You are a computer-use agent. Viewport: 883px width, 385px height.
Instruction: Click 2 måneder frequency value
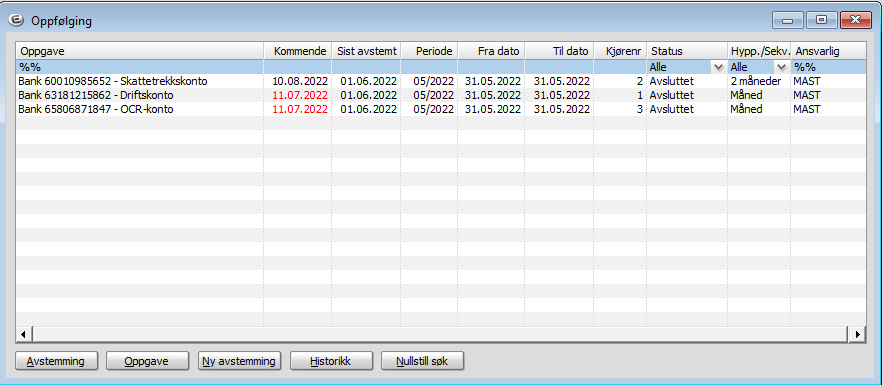click(756, 81)
